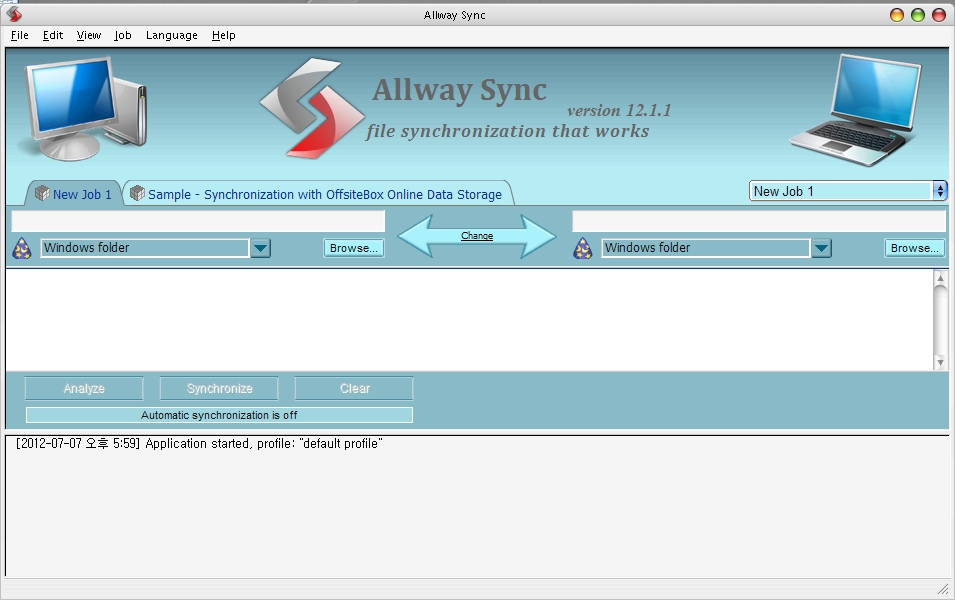The image size is (955, 600).
Task: Click the version 12.1.1 text
Action: [619, 110]
